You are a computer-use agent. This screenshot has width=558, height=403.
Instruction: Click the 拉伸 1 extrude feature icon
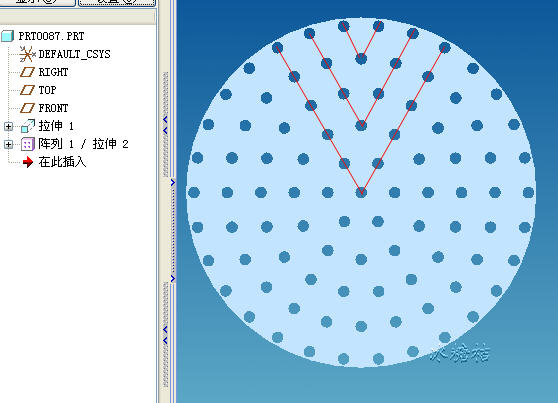click(27, 126)
